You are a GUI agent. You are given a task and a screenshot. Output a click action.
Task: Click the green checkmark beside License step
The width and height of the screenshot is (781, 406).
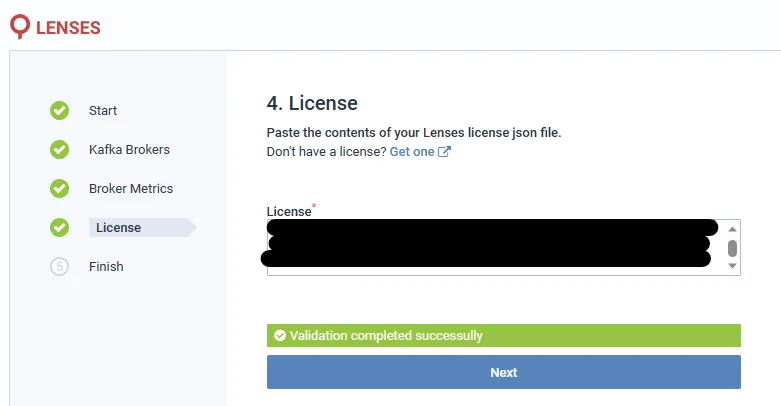point(59,228)
